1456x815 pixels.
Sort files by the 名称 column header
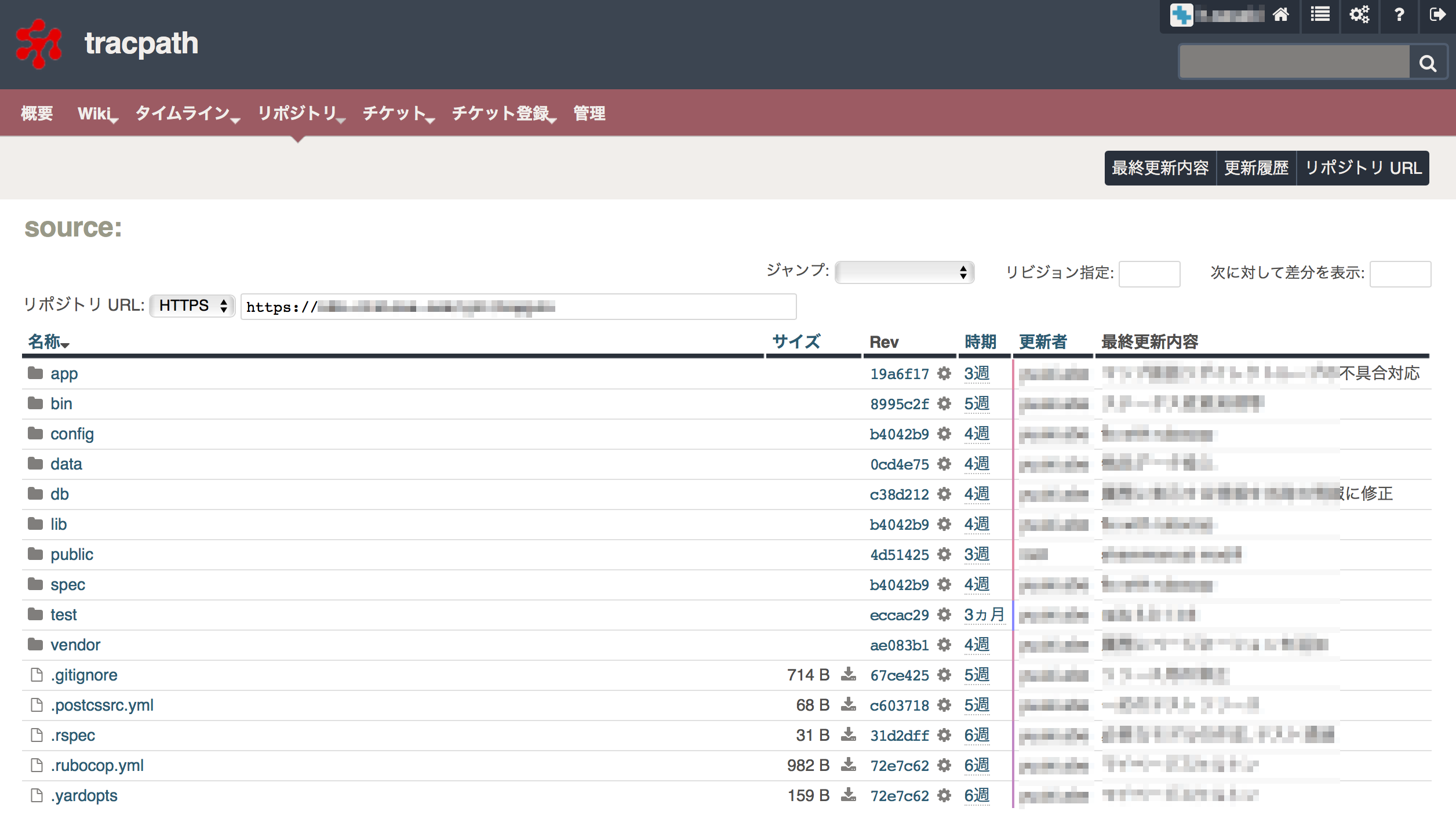[46, 342]
